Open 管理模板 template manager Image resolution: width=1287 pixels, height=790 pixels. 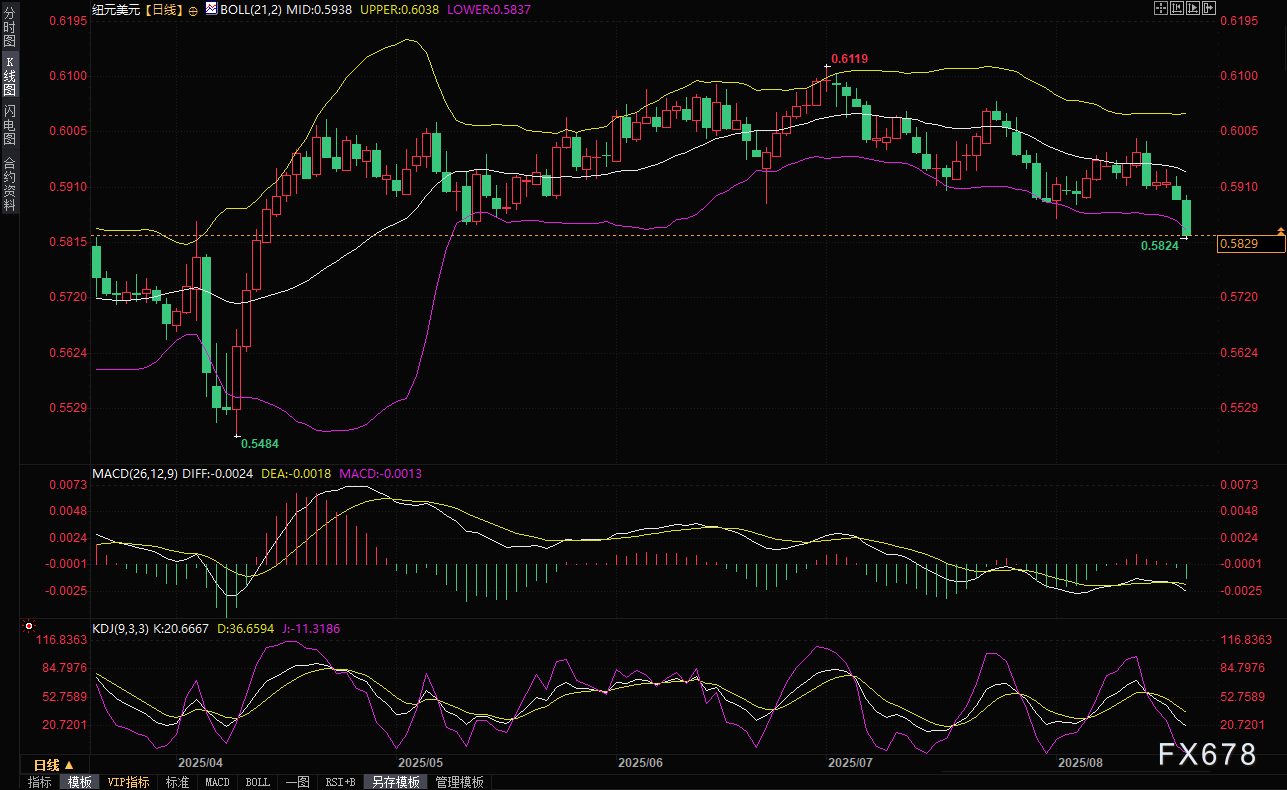(459, 782)
